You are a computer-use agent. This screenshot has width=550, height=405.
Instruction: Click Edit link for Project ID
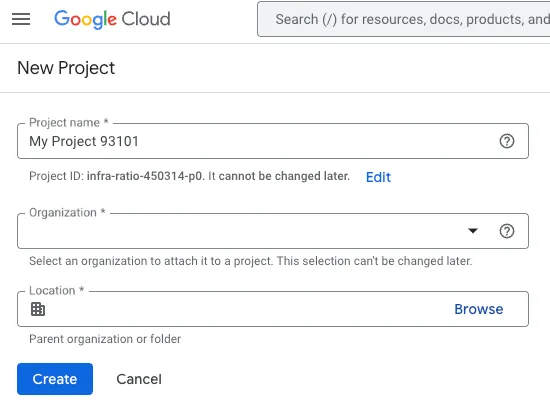pos(378,177)
